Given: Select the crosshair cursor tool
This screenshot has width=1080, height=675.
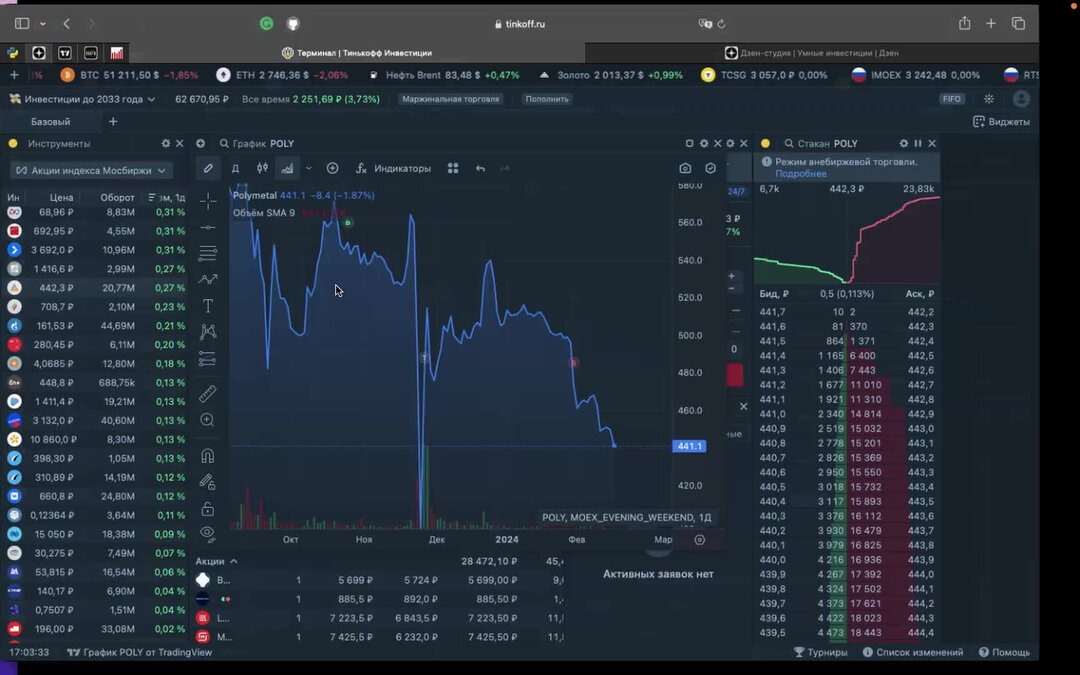Looking at the screenshot, I should pyautogui.click(x=207, y=201).
